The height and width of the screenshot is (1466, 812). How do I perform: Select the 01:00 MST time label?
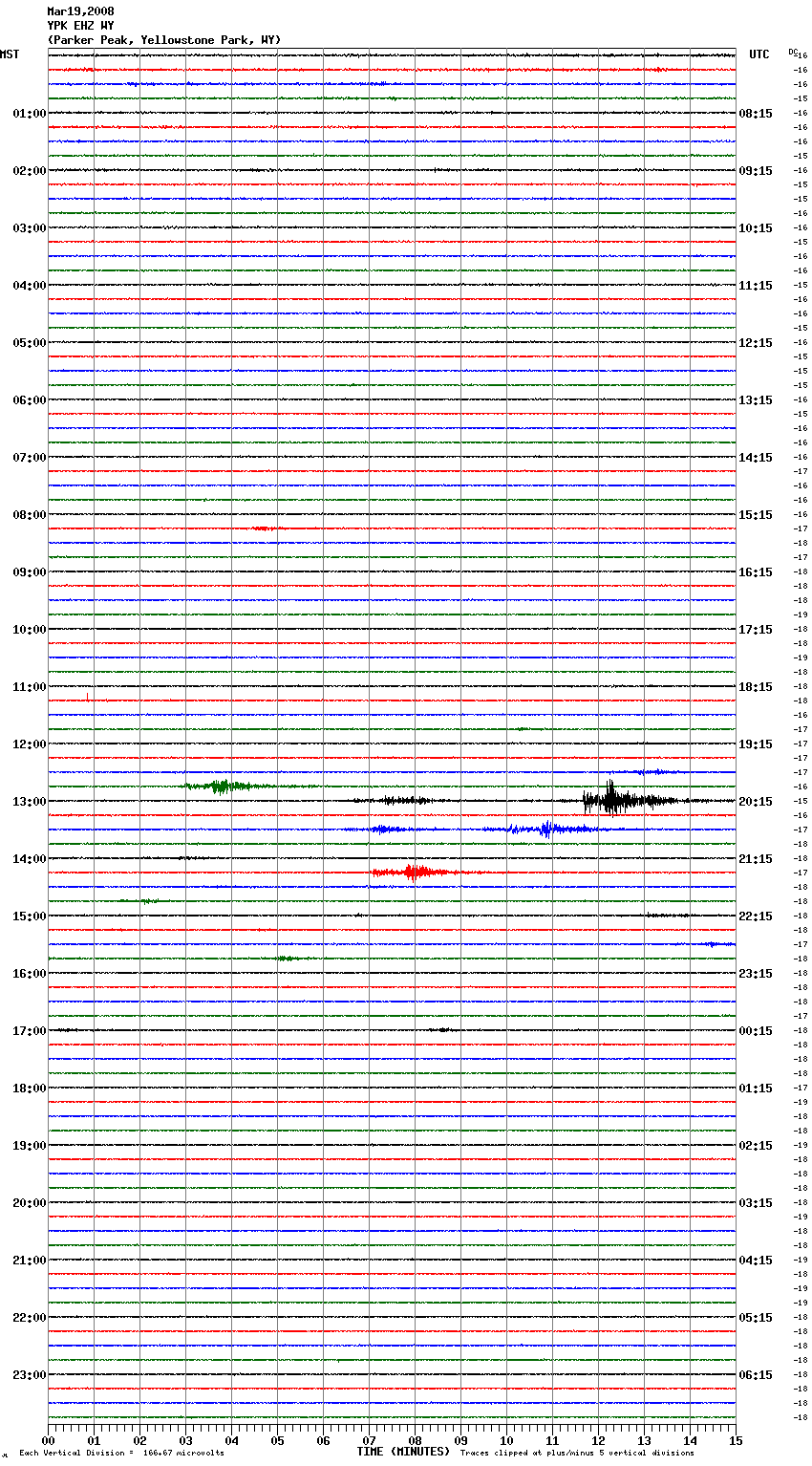pos(30,114)
